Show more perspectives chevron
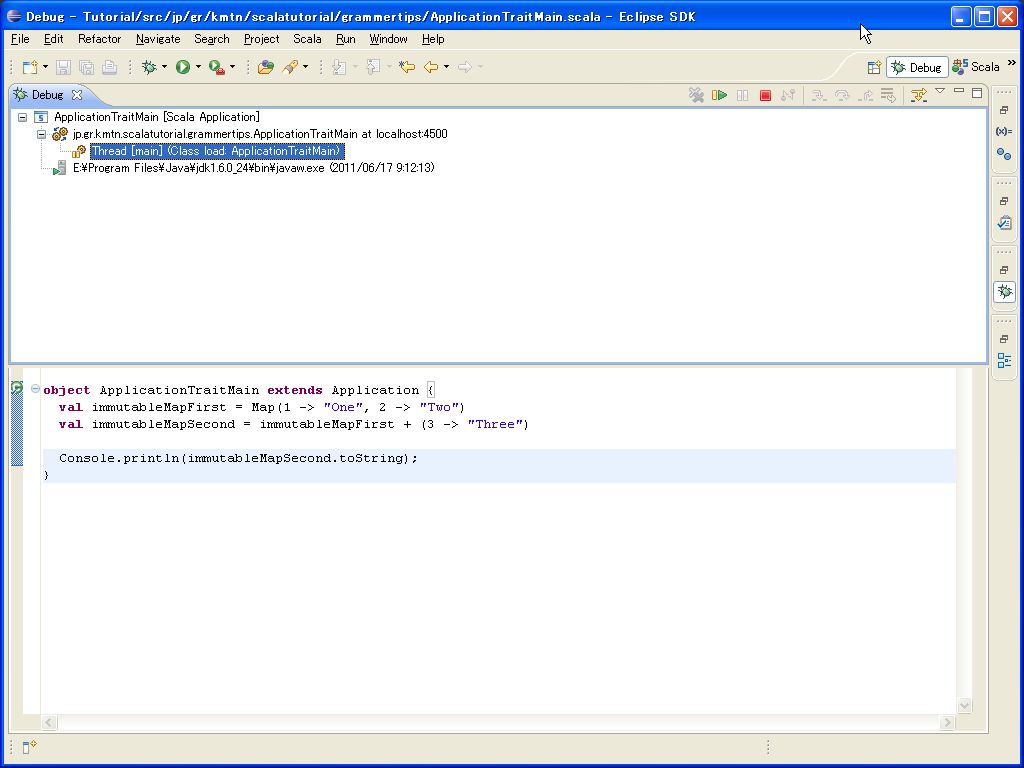This screenshot has width=1024, height=768. click(1012, 63)
